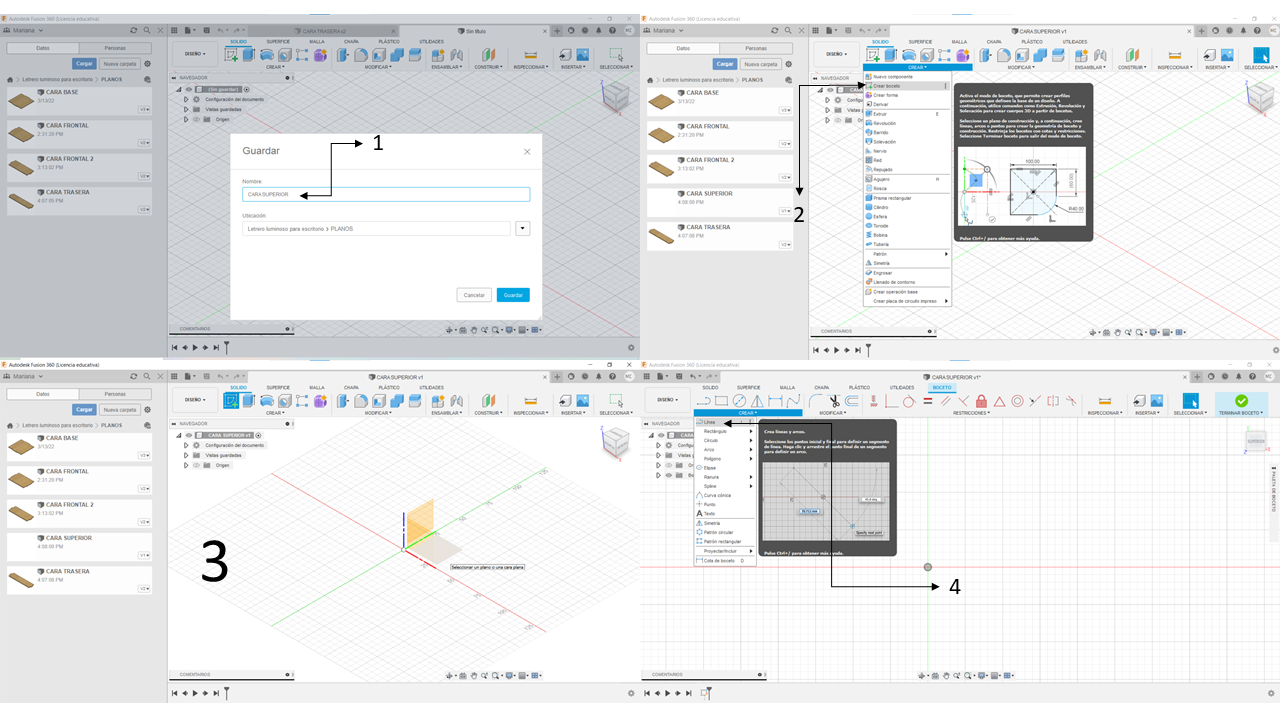
Task: Open Proyectar/Incluir submenu in bottom-right window
Action: [x=724, y=551]
